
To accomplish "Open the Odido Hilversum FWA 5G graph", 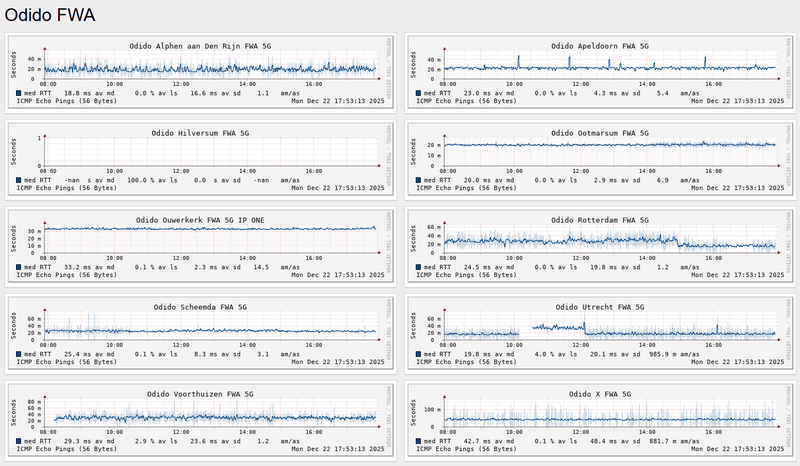I will [201, 160].
